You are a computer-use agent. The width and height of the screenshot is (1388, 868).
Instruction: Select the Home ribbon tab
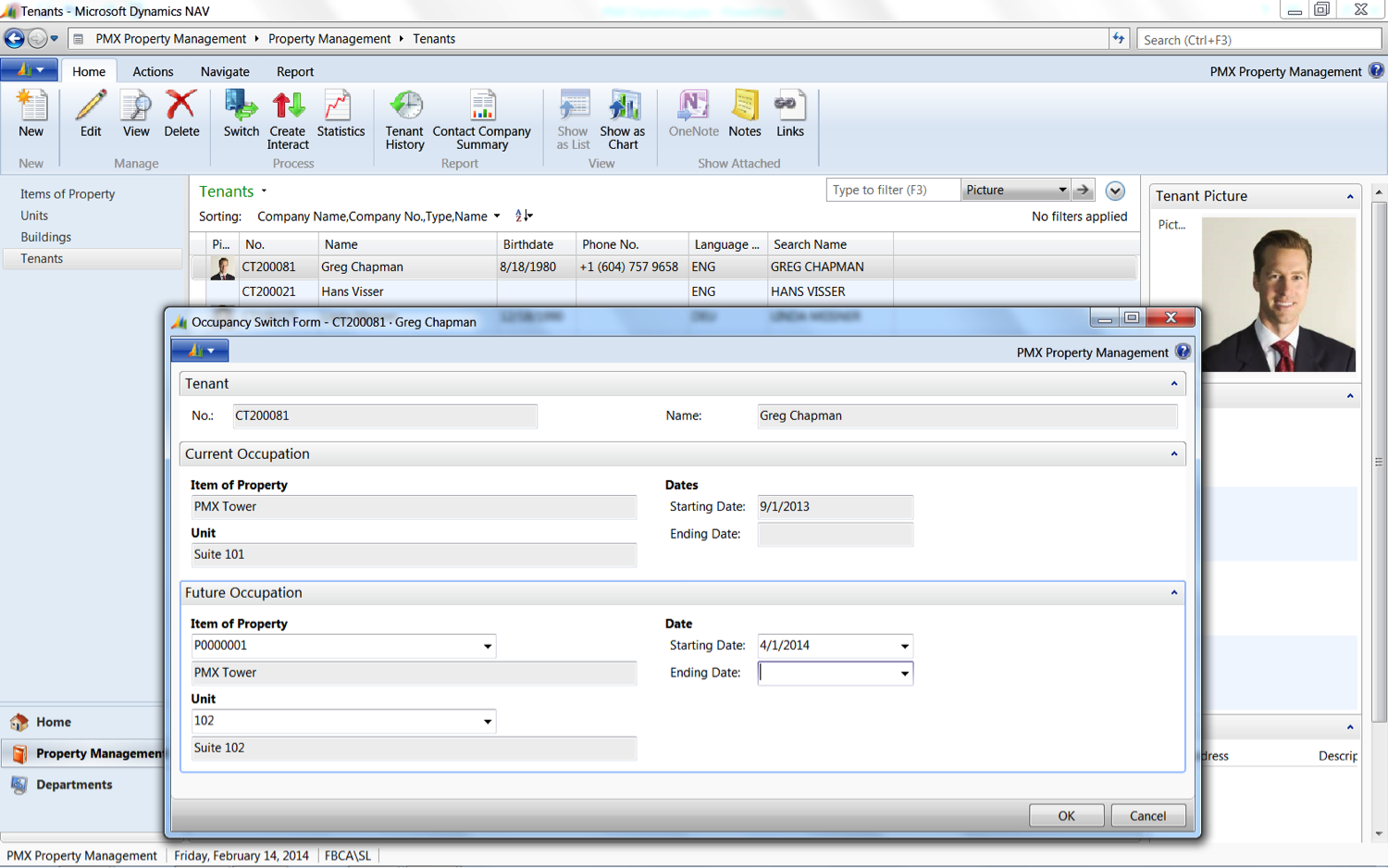pyautogui.click(x=89, y=71)
